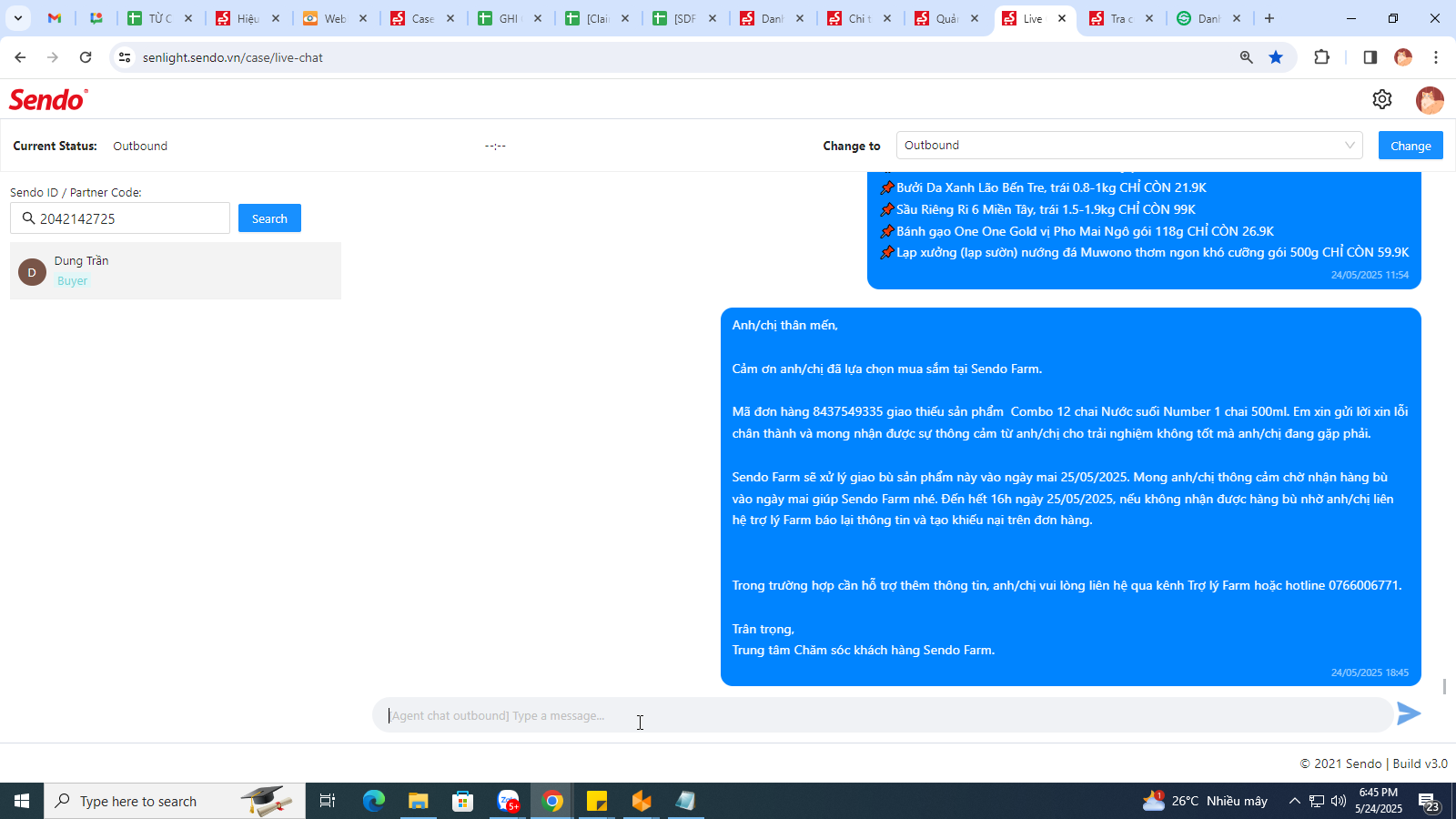View site information icon in address bar

[x=125, y=57]
